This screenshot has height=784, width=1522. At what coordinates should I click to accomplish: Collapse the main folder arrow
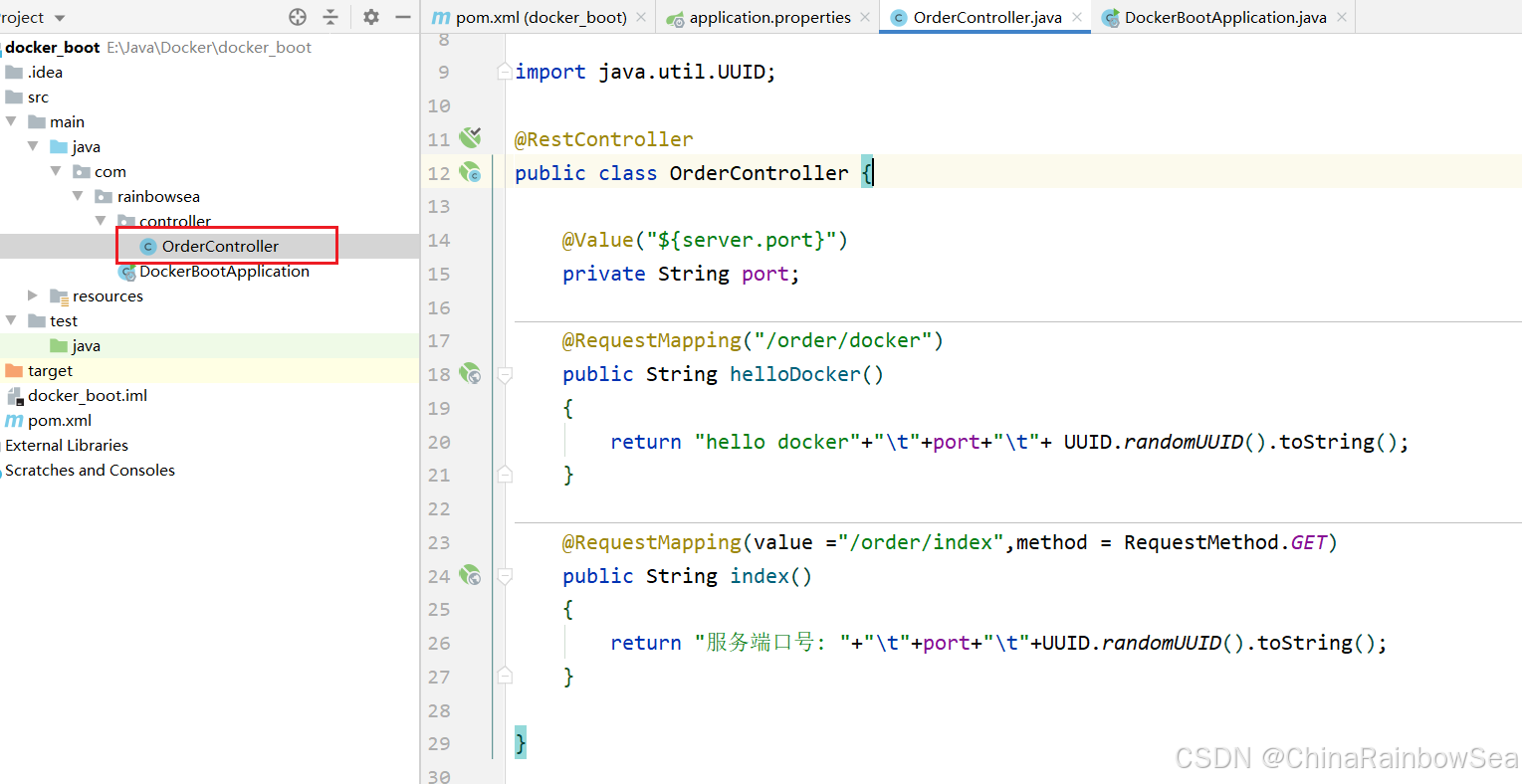11,121
